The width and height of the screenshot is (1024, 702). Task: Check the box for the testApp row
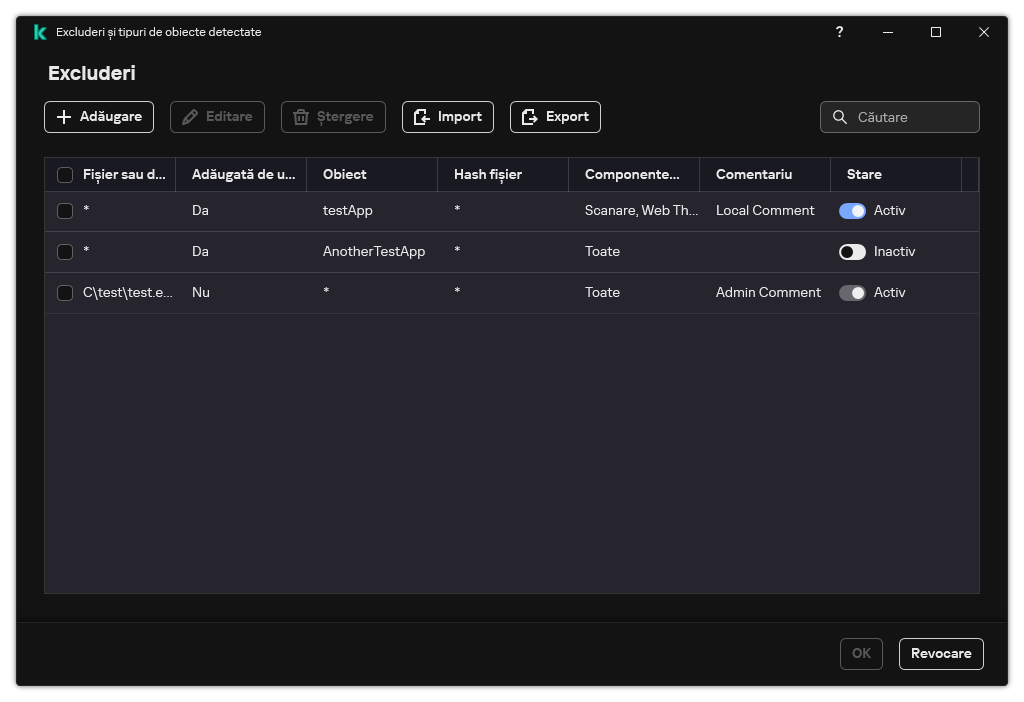[x=65, y=211]
